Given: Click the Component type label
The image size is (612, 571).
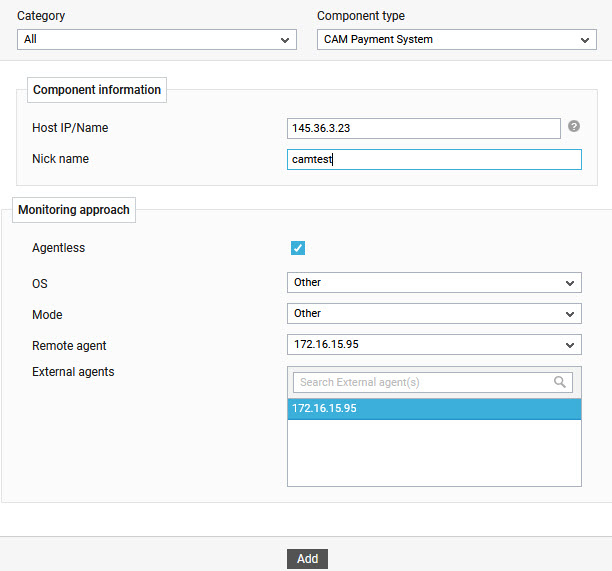Looking at the screenshot, I should tap(361, 16).
